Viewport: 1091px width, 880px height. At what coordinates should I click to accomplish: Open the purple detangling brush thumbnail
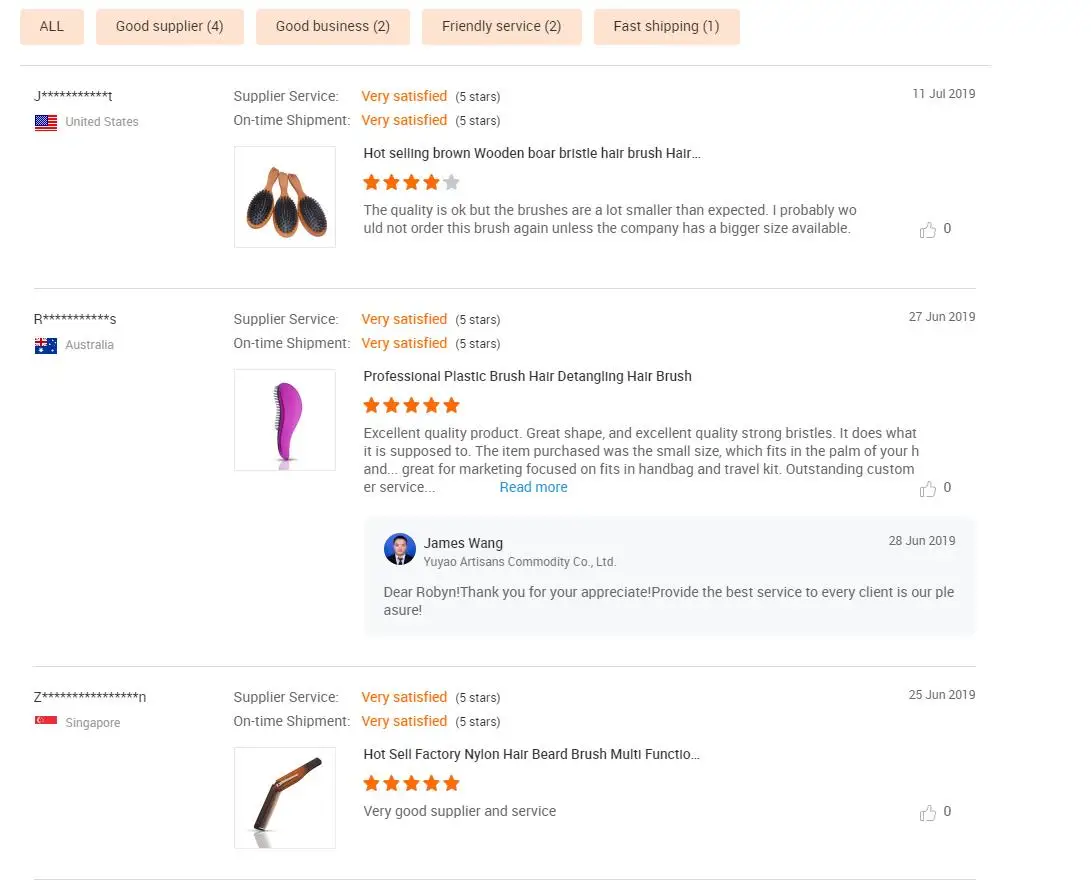[285, 420]
